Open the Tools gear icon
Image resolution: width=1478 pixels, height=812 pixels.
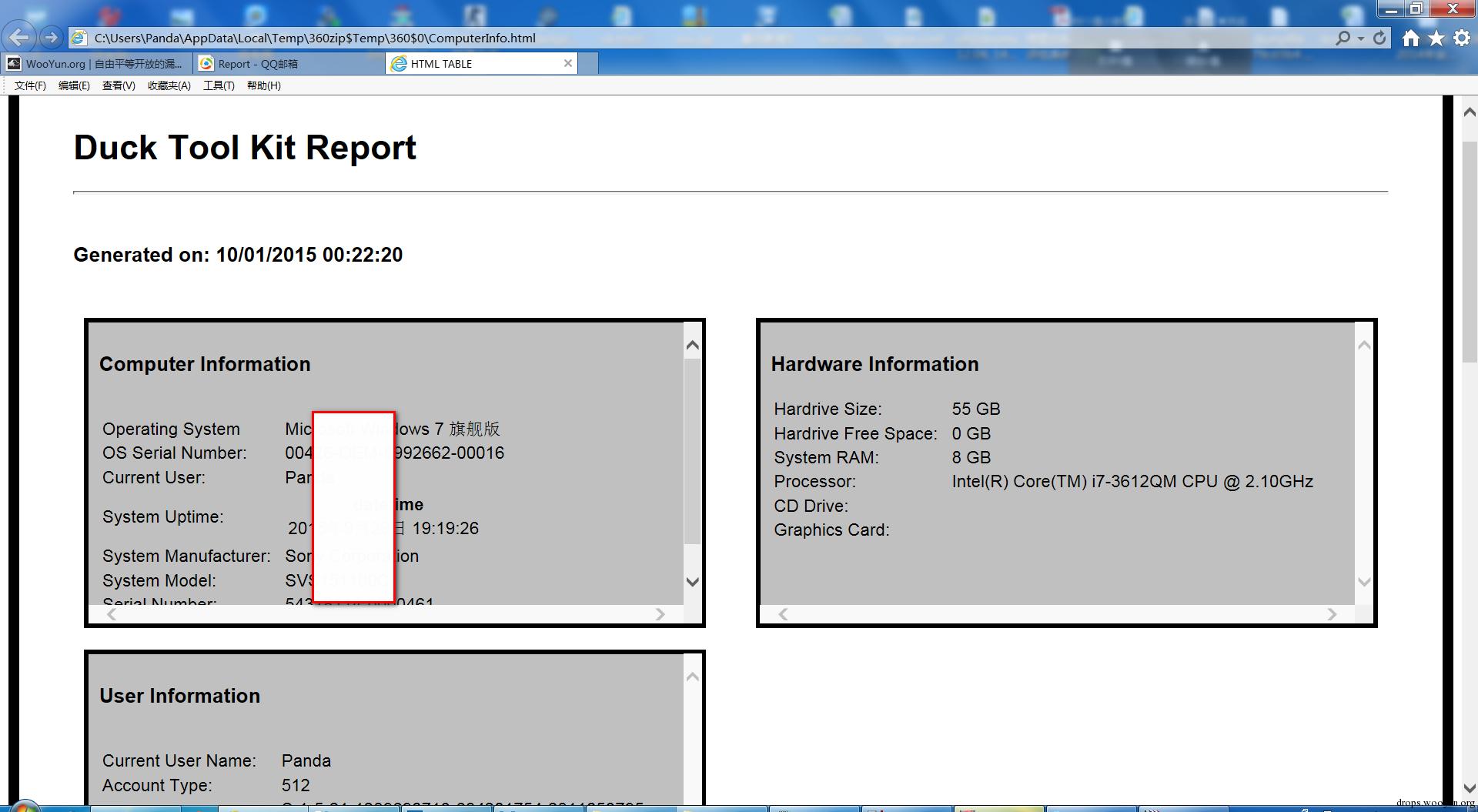click(x=1462, y=38)
